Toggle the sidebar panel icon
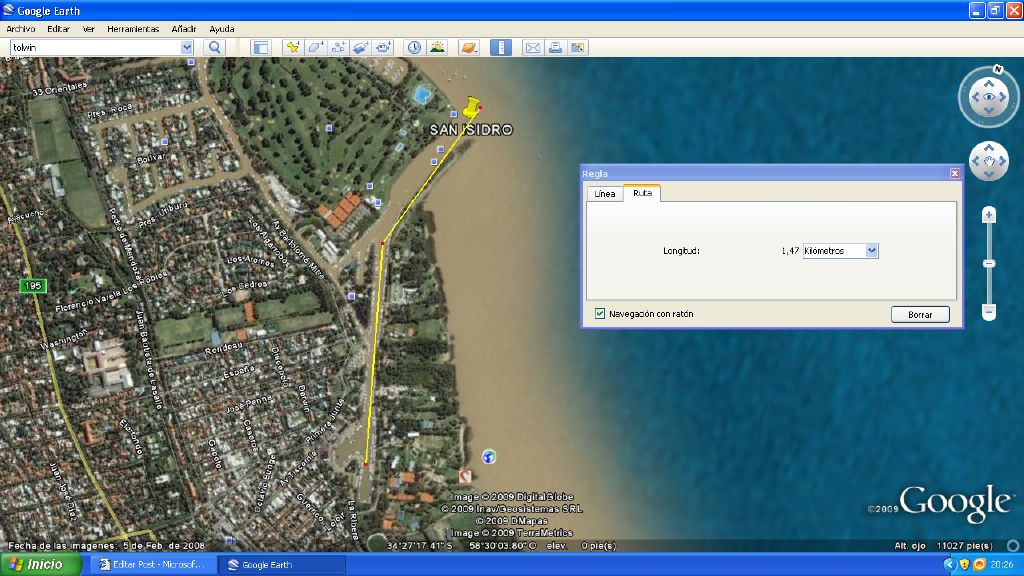 [261, 47]
